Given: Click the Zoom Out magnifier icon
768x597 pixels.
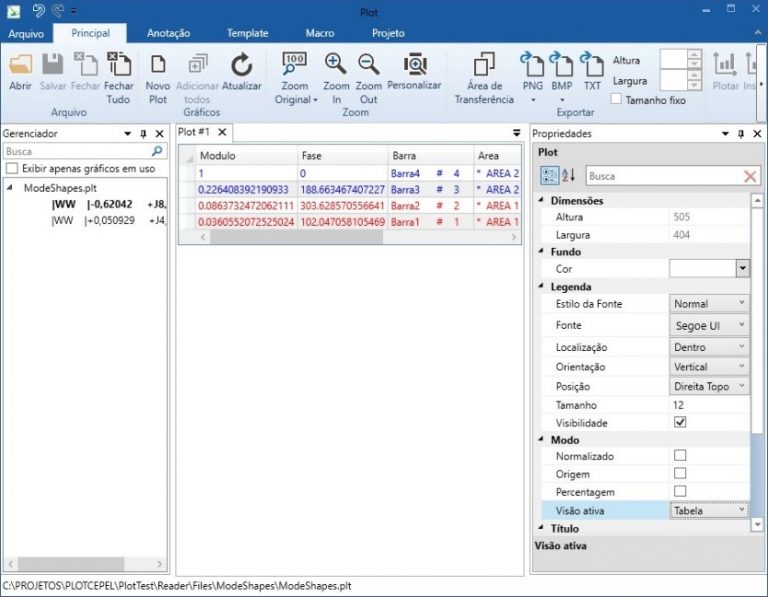Looking at the screenshot, I should coord(369,64).
